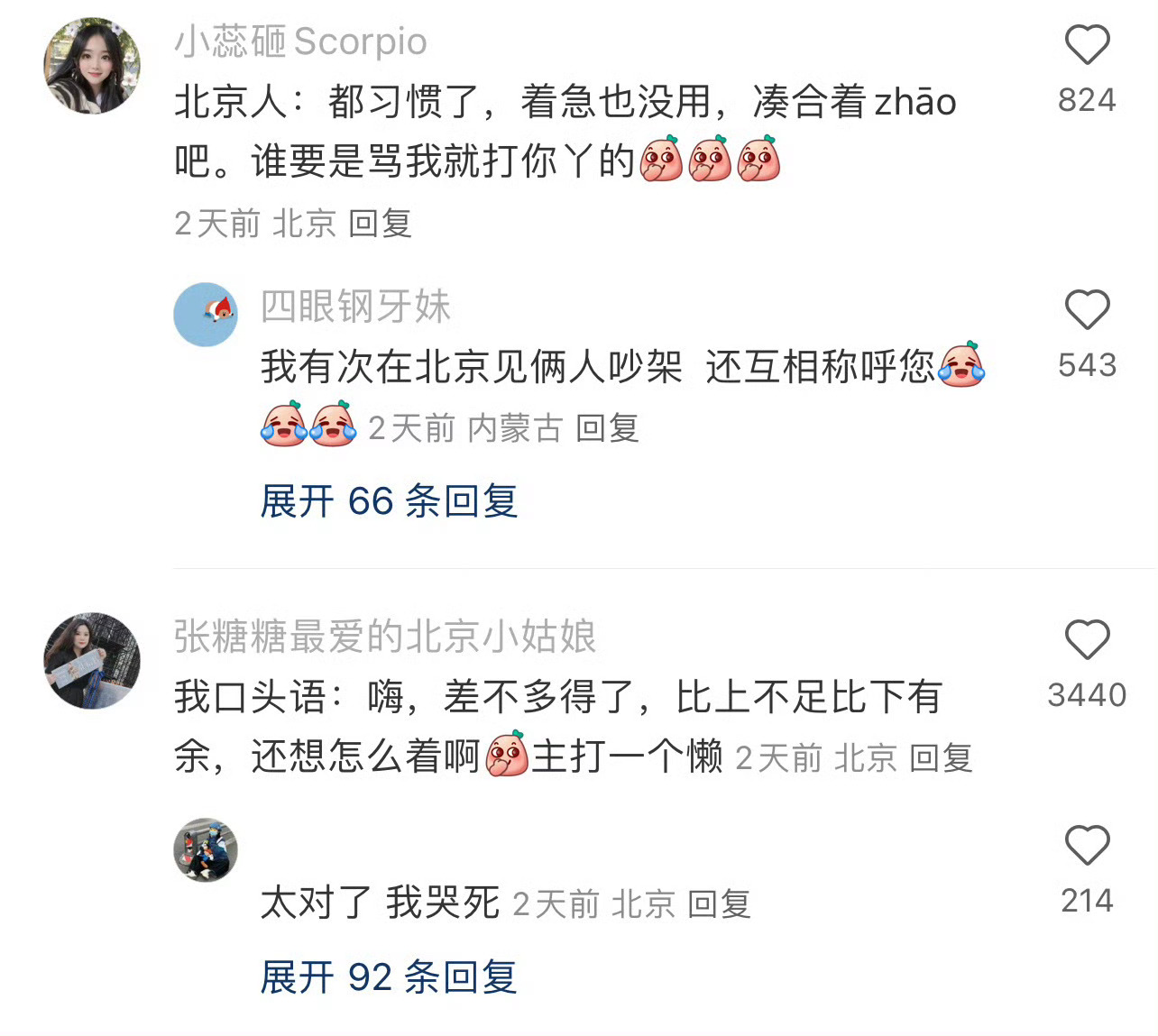Open username 张糖糖最爱的北京小姑娘

point(385,637)
